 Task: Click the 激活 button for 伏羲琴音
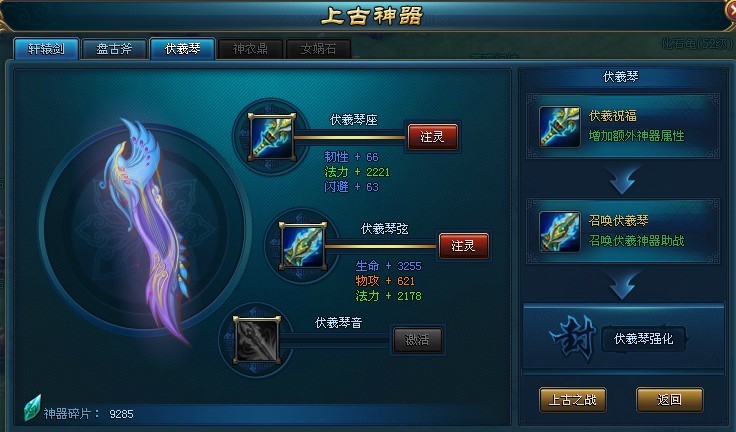pyautogui.click(x=417, y=339)
